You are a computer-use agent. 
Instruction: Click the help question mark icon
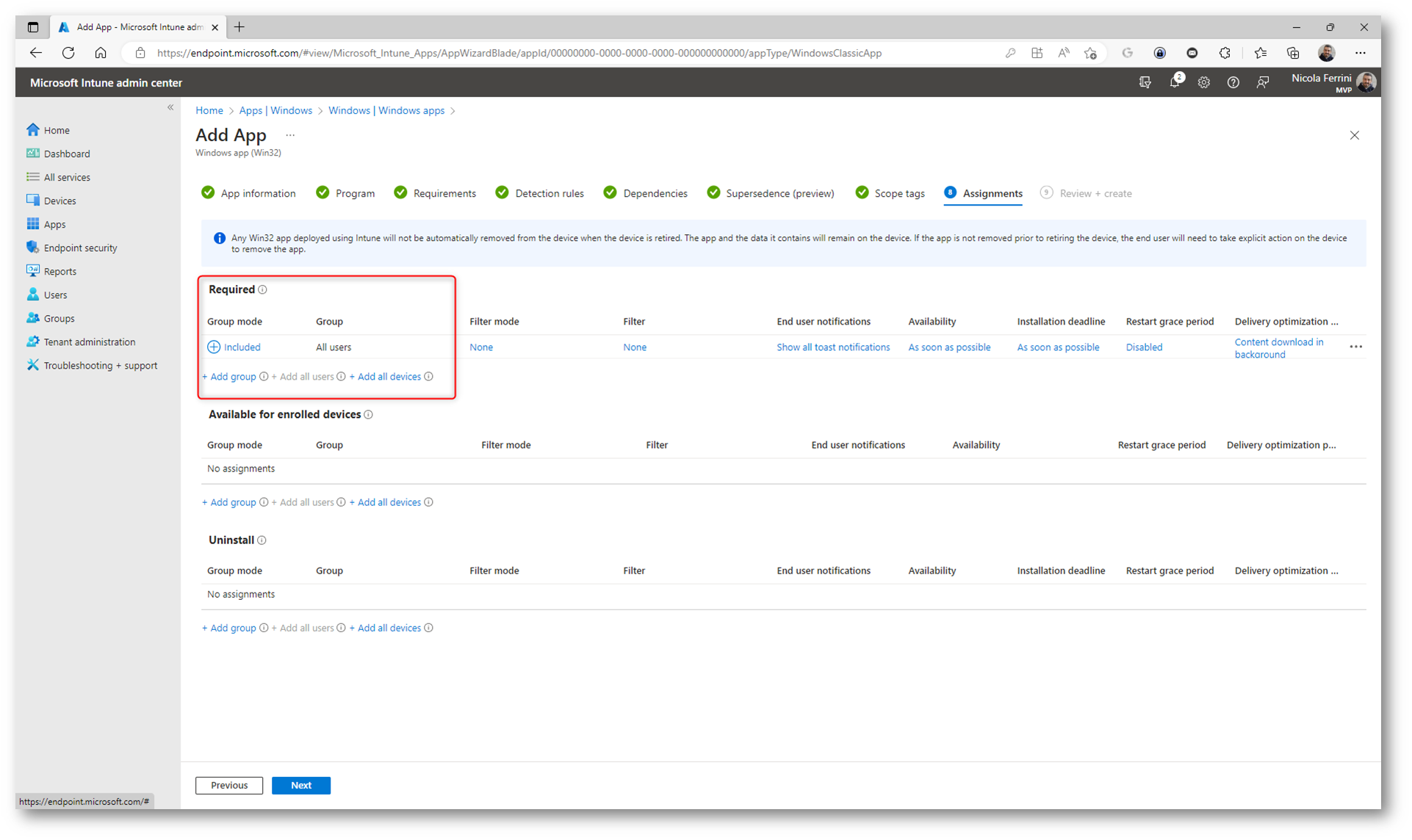(x=1233, y=83)
